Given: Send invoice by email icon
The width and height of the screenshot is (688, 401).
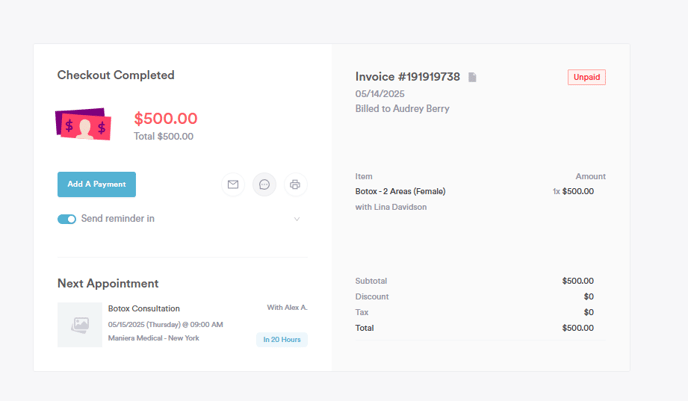Looking at the screenshot, I should click(233, 184).
